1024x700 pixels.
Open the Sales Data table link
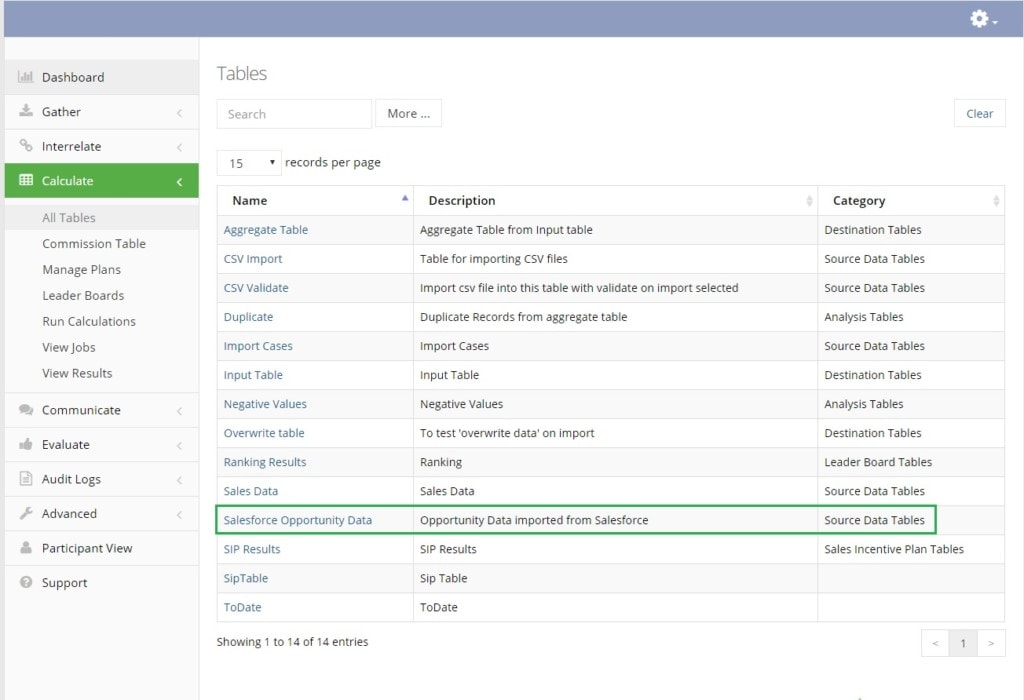point(251,491)
